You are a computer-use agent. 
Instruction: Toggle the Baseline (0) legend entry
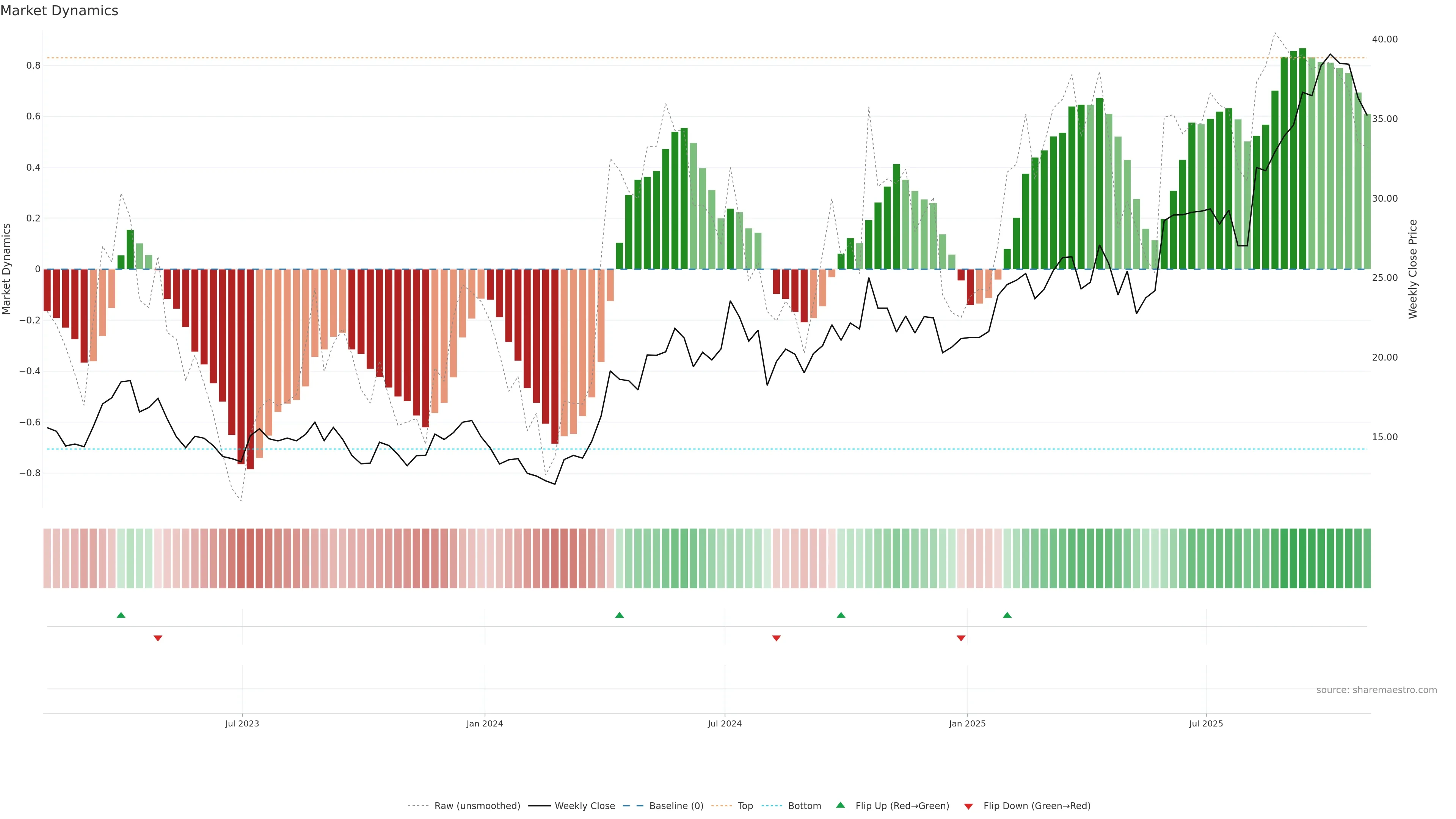tap(676, 806)
